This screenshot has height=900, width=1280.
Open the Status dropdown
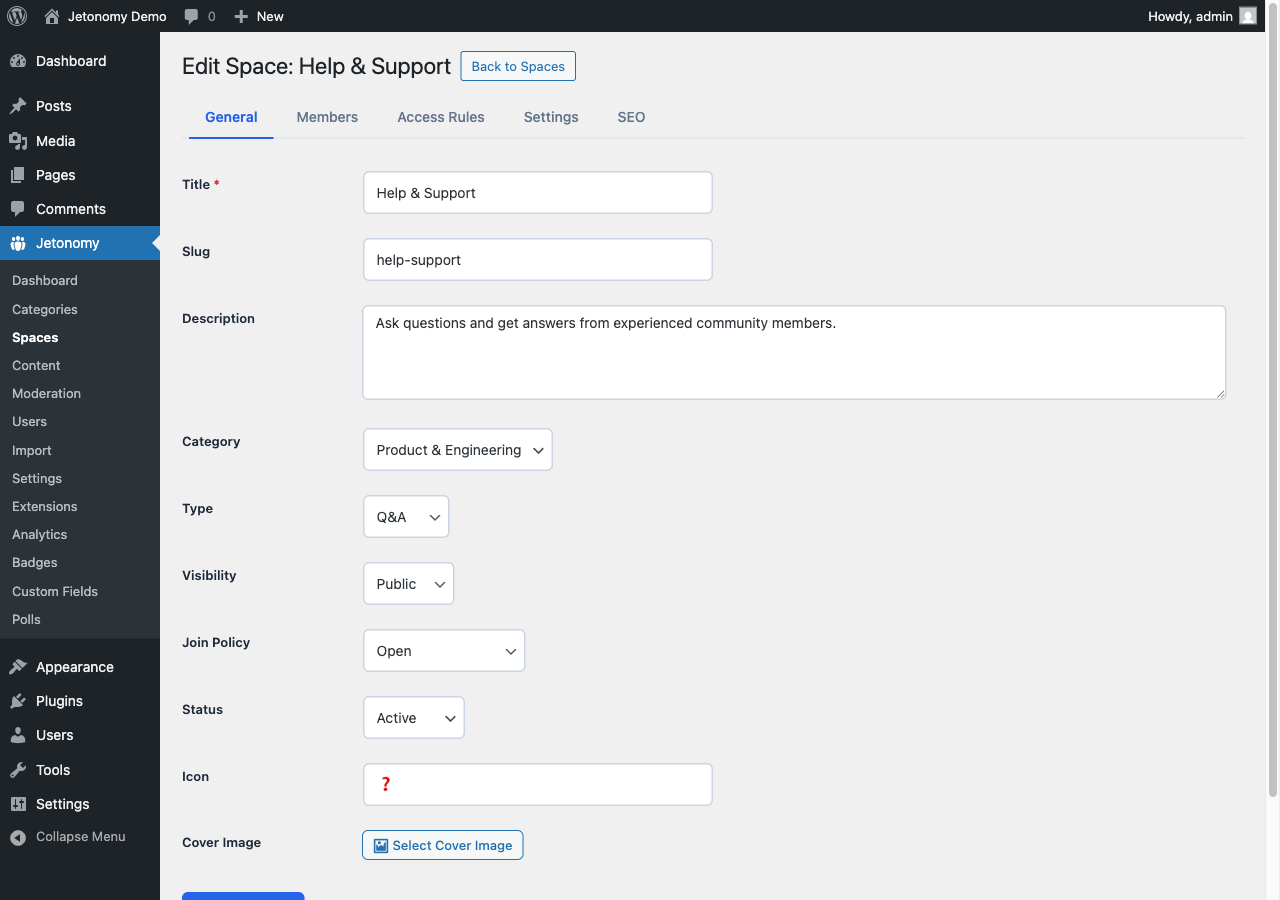pyautogui.click(x=413, y=717)
